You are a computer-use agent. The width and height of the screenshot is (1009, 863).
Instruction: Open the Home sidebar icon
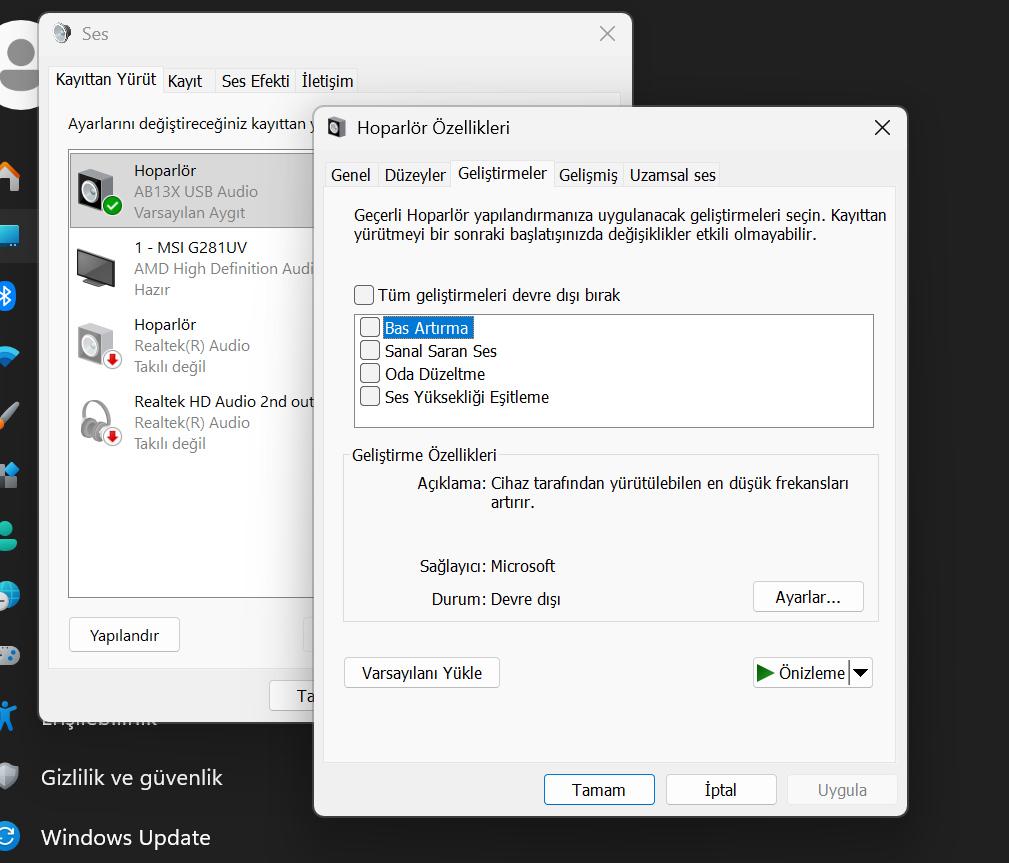[9, 176]
